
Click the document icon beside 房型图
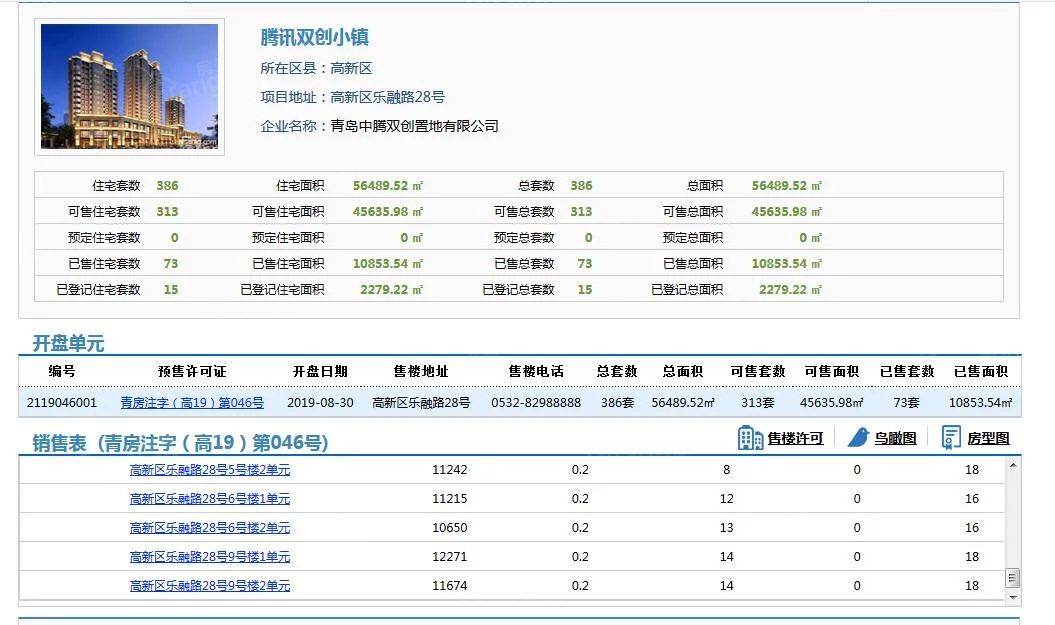(951, 437)
